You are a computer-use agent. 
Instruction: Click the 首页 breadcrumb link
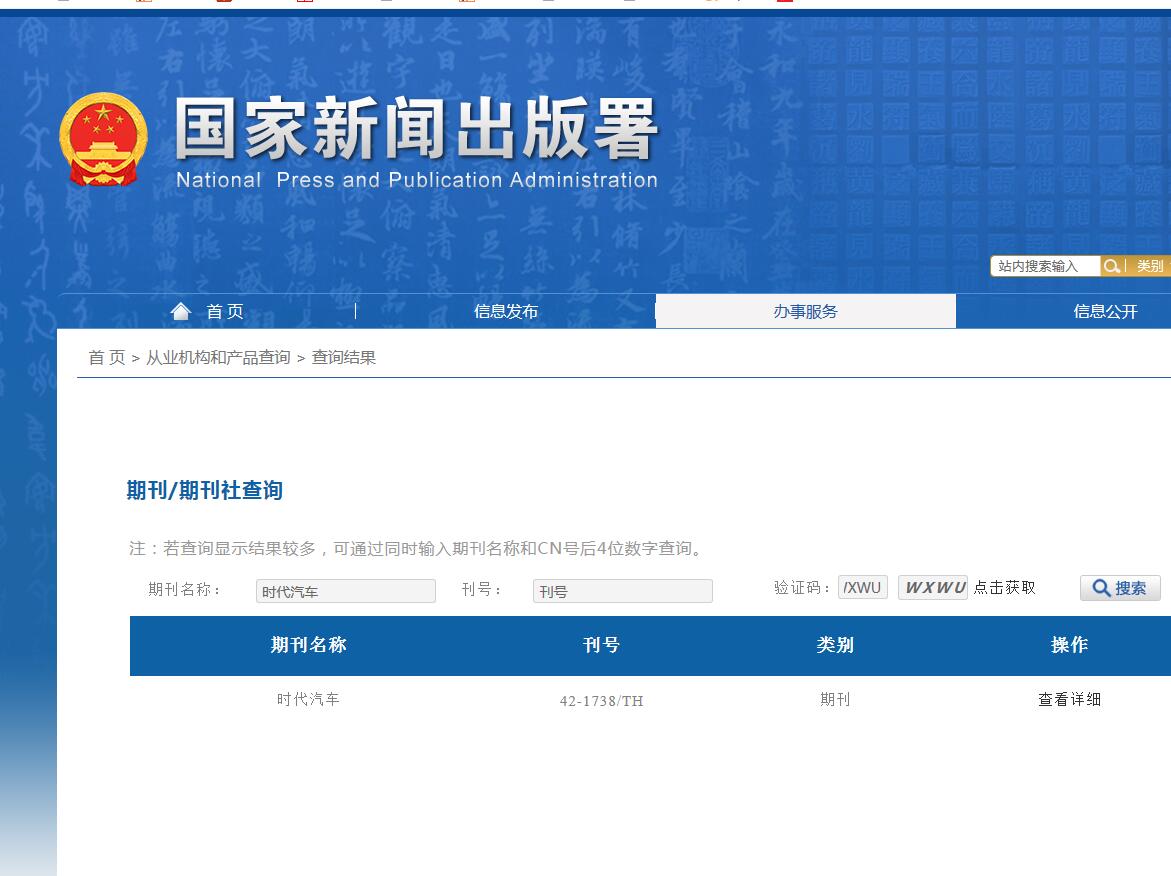[x=107, y=357]
